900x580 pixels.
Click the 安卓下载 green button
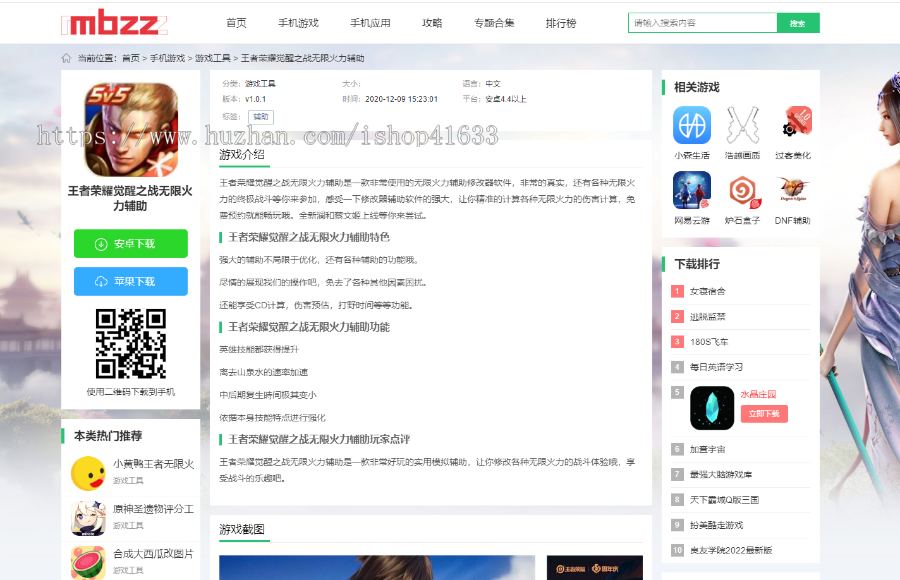[x=131, y=243]
